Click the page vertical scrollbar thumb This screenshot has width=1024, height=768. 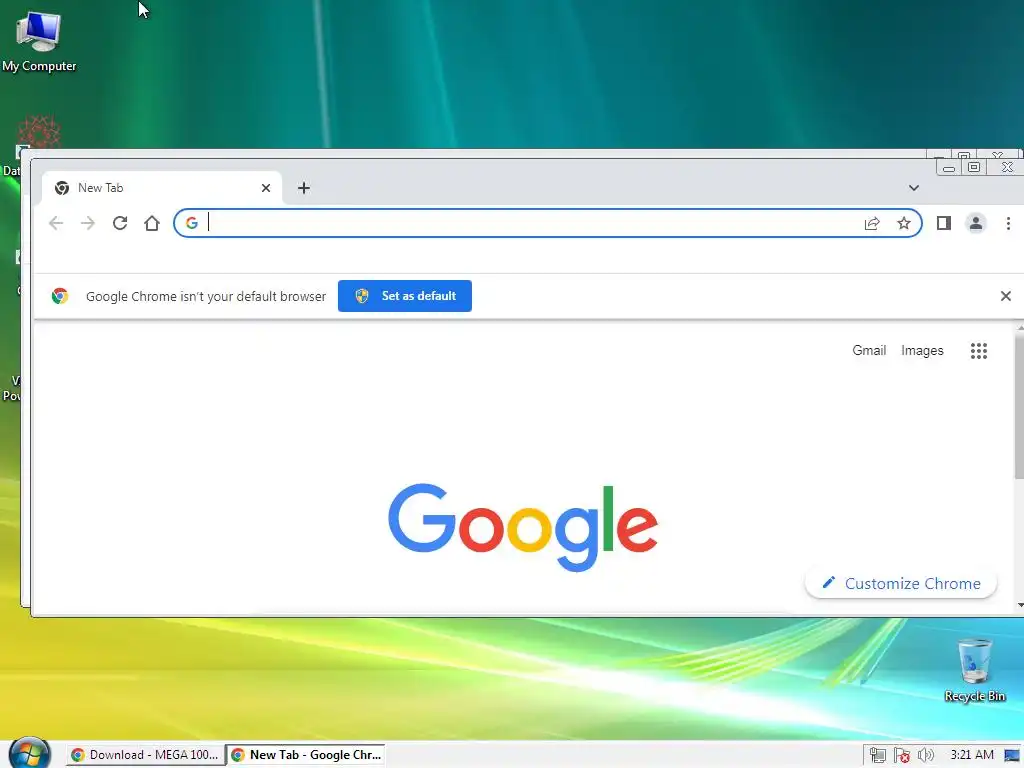pos(1019,406)
